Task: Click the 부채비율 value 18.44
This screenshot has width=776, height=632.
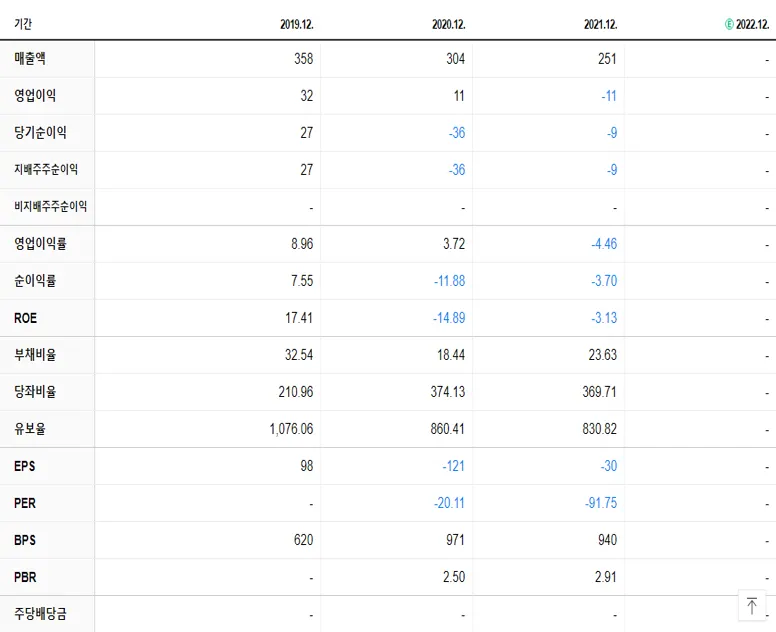Action: tap(451, 355)
